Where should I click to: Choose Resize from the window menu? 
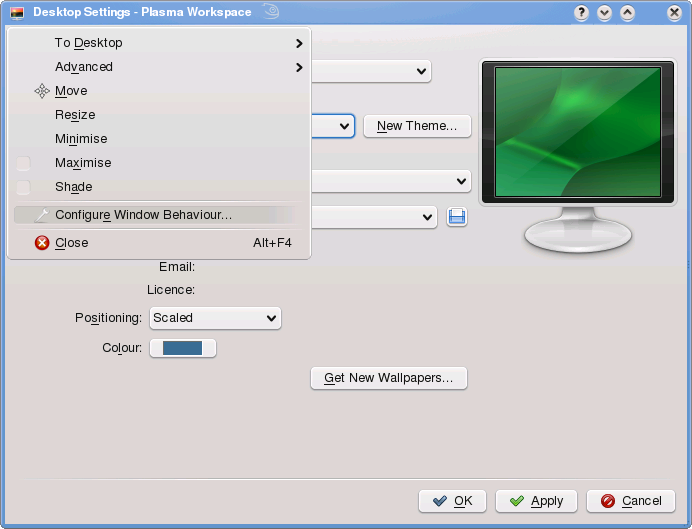[159, 115]
